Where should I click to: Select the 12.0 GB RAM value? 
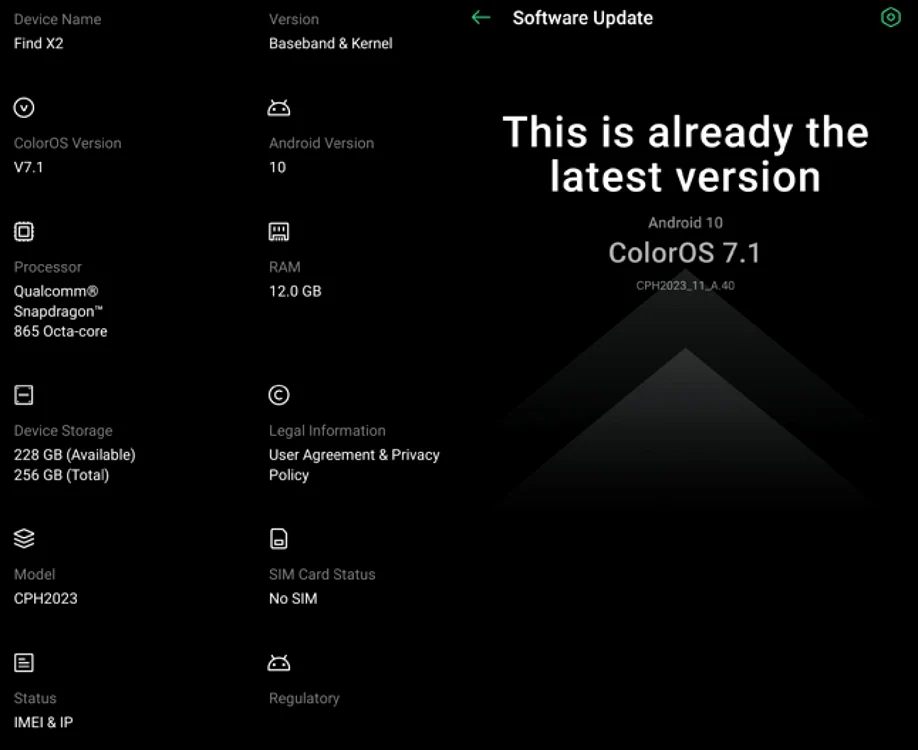coord(295,291)
